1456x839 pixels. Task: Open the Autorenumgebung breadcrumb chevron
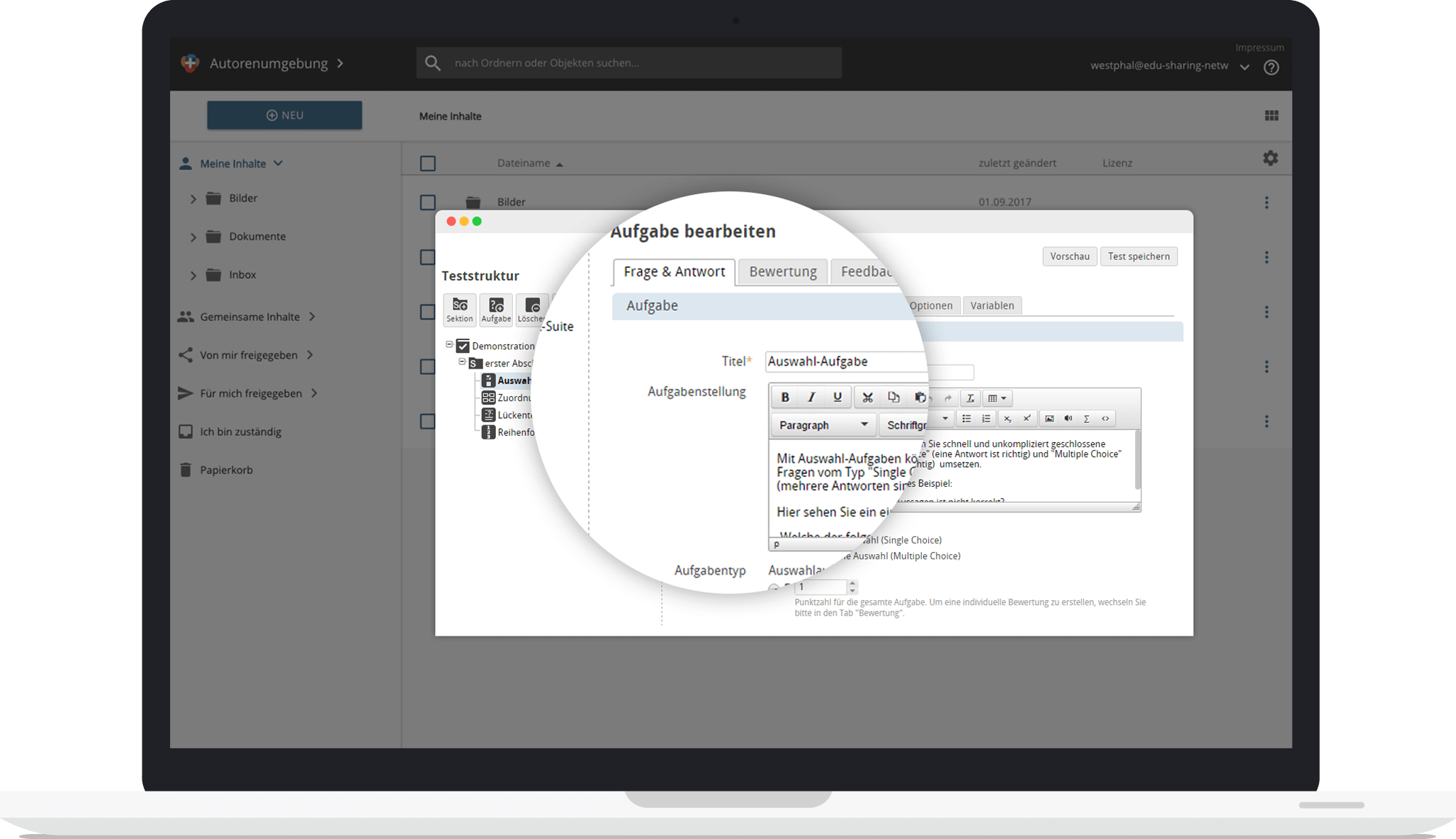[x=341, y=63]
